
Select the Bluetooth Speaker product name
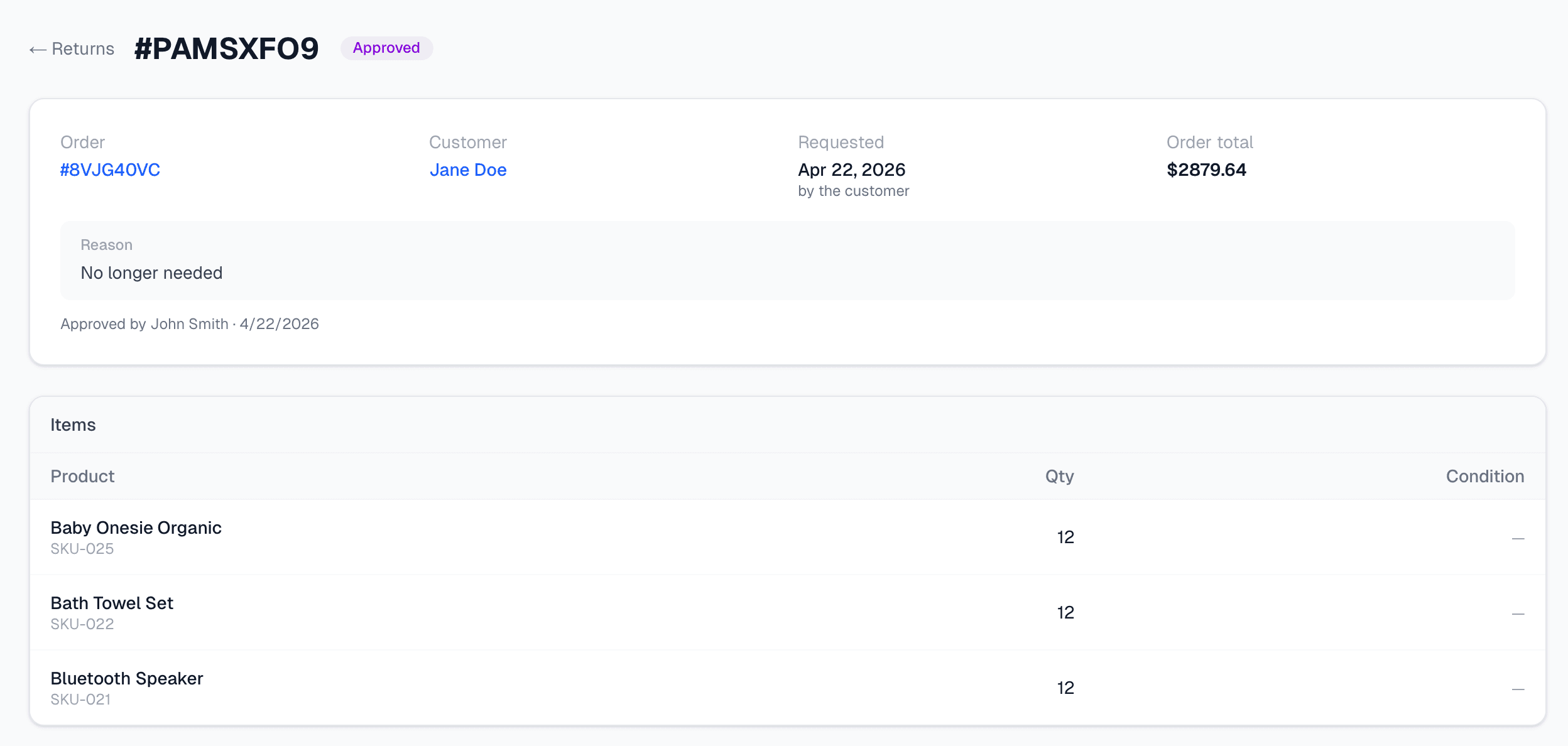point(127,679)
